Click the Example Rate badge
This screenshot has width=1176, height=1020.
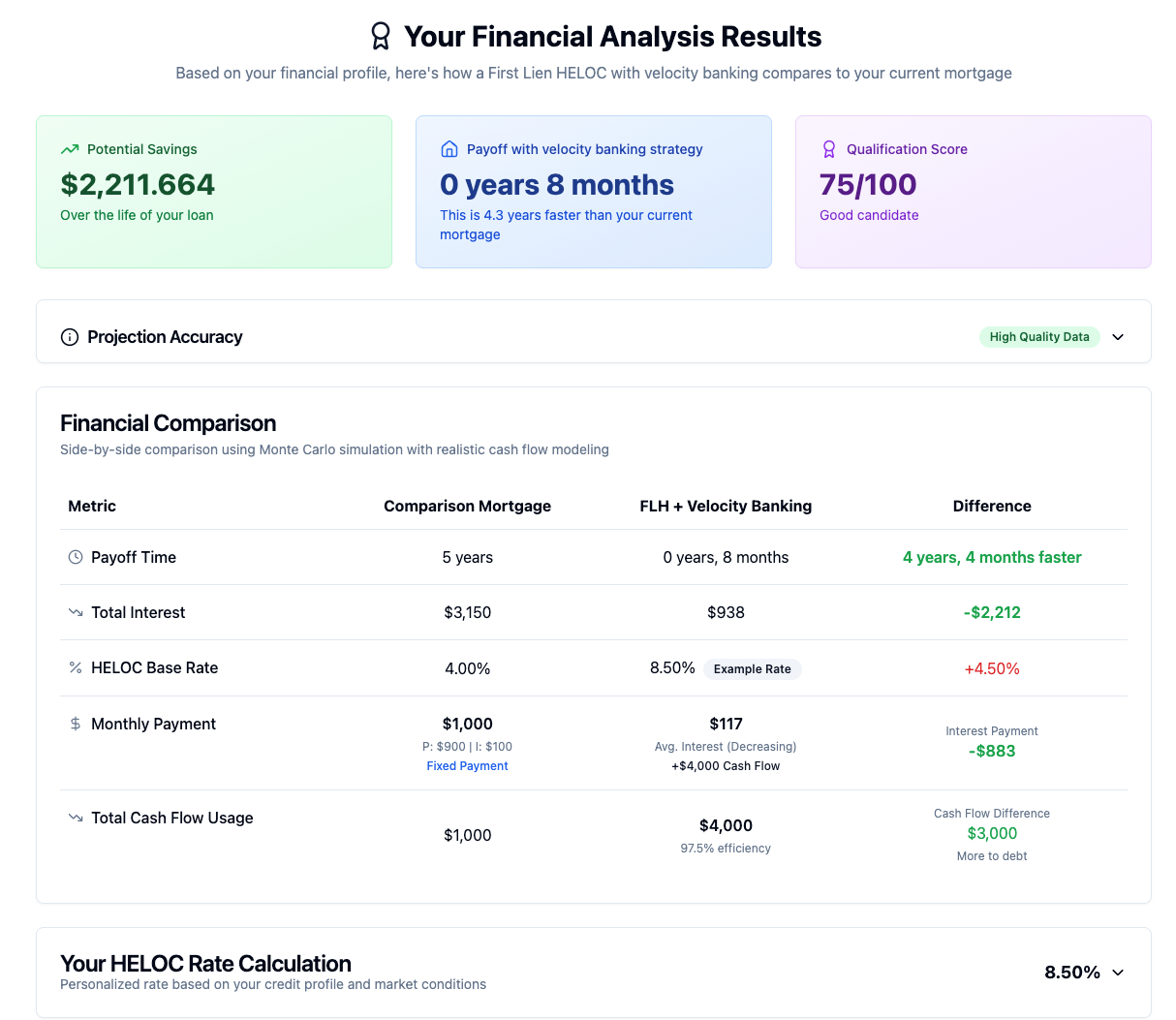[752, 669]
